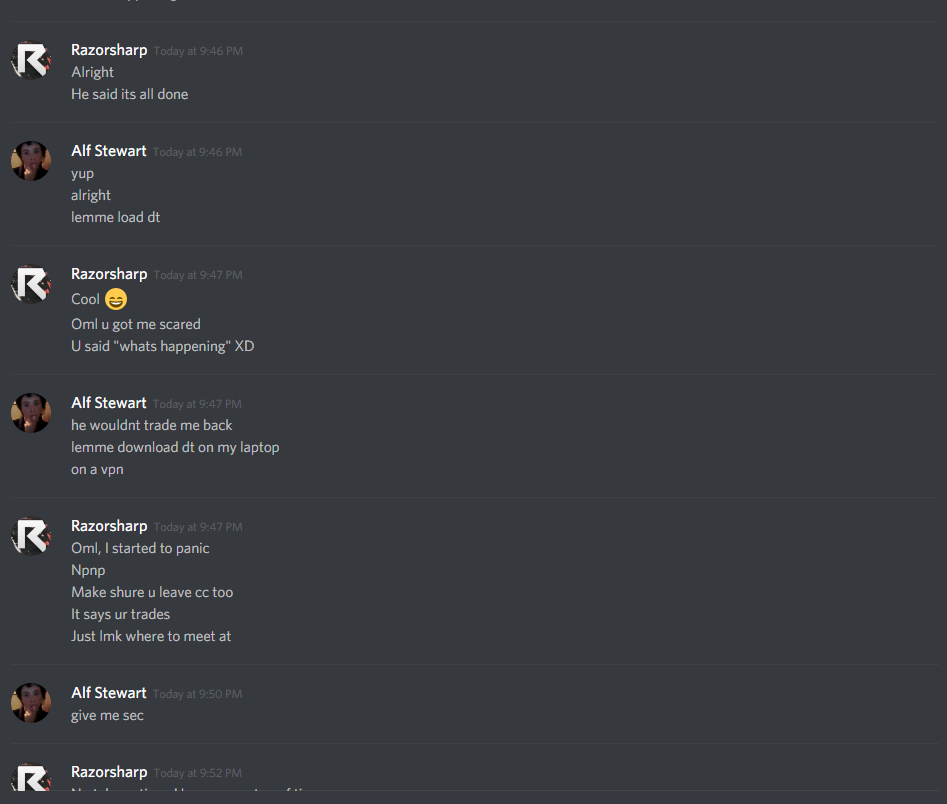Open Alf Stewart's avatar next to "yup"
The height and width of the screenshot is (804, 947).
coord(31,161)
